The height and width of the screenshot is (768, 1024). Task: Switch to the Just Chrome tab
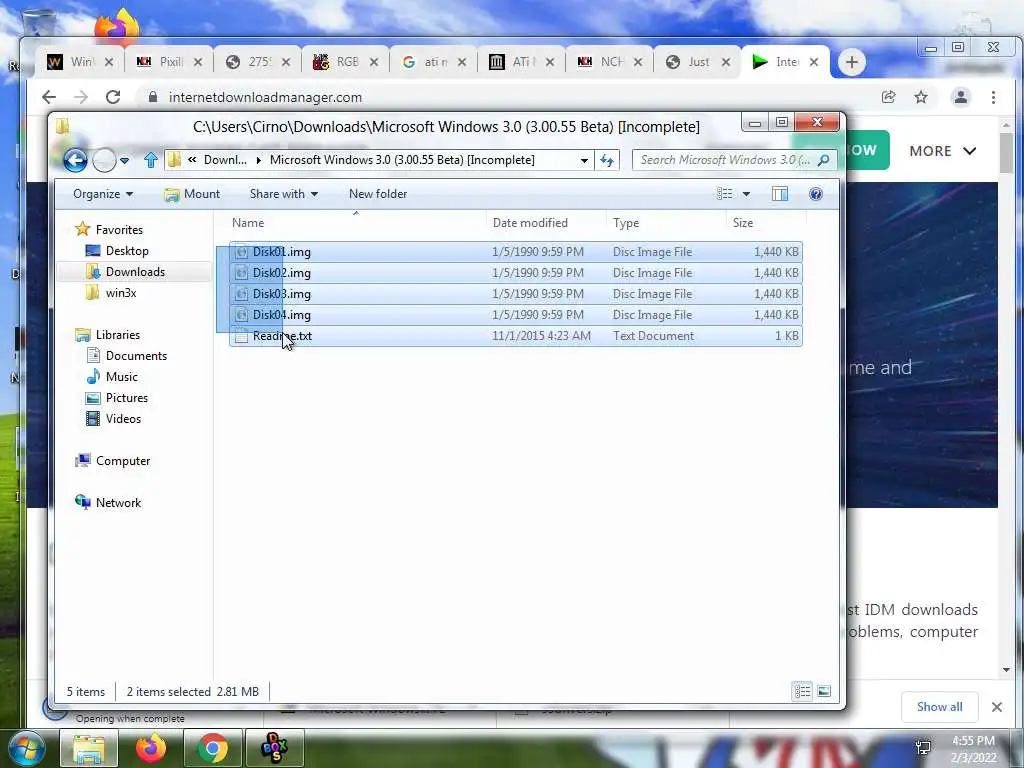point(697,62)
